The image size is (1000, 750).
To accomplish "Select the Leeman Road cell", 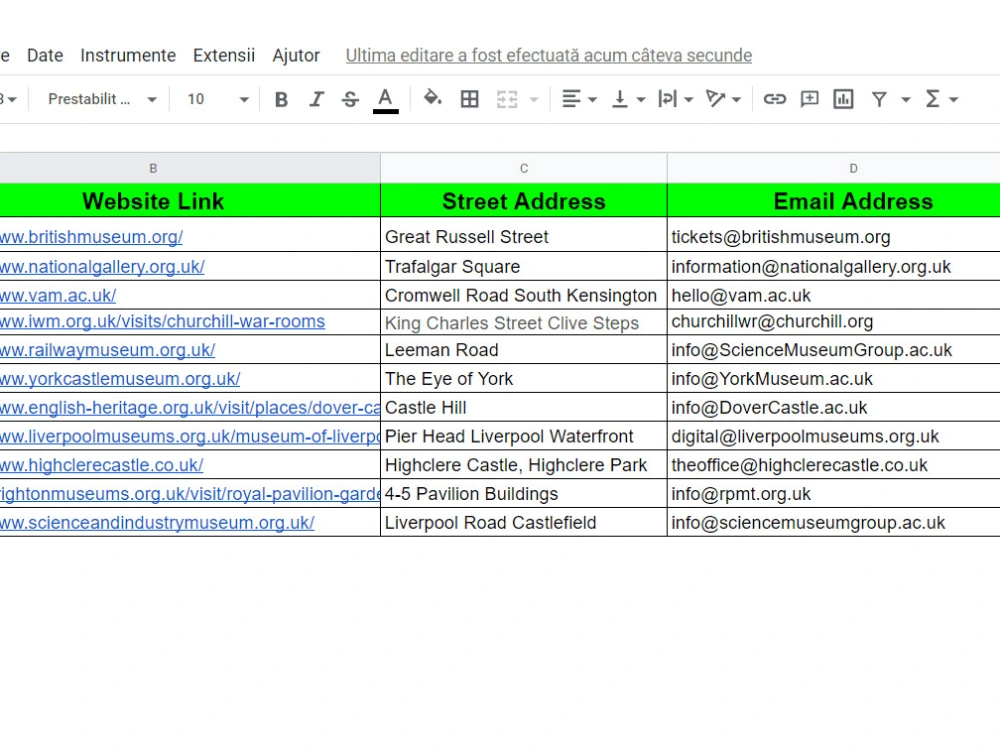I will pyautogui.click(x=524, y=349).
